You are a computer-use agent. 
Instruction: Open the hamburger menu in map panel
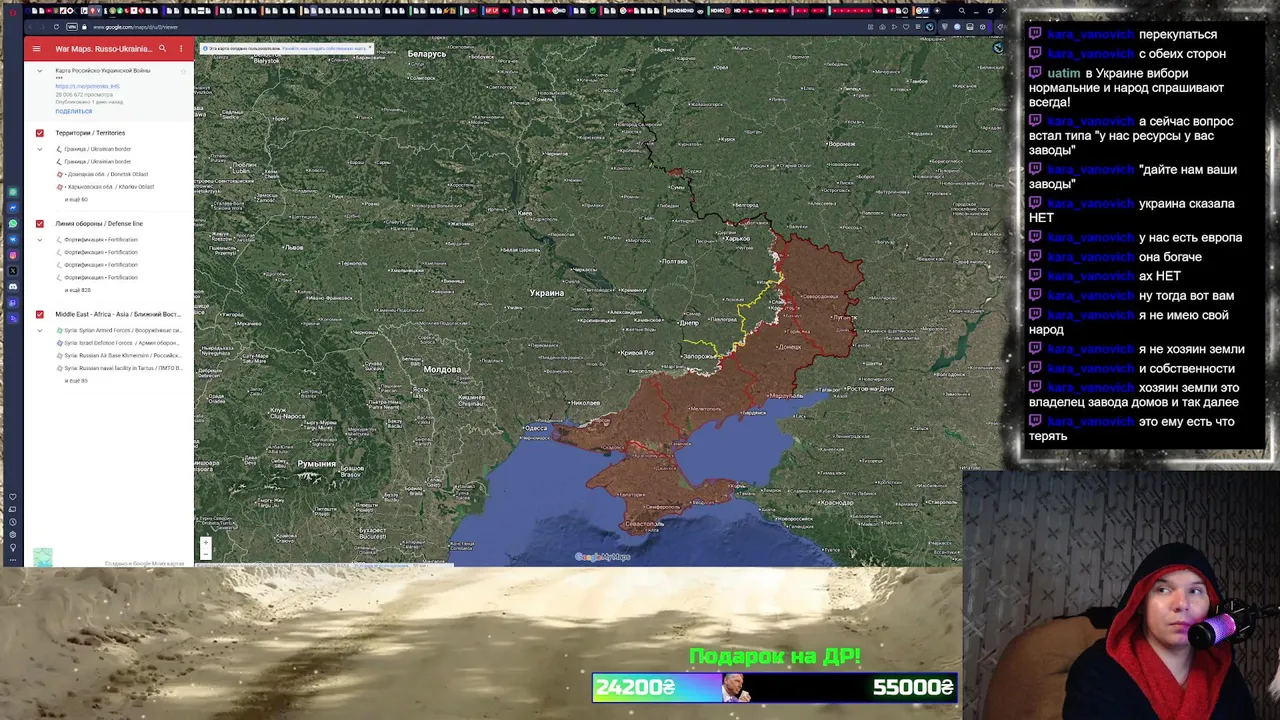36,48
